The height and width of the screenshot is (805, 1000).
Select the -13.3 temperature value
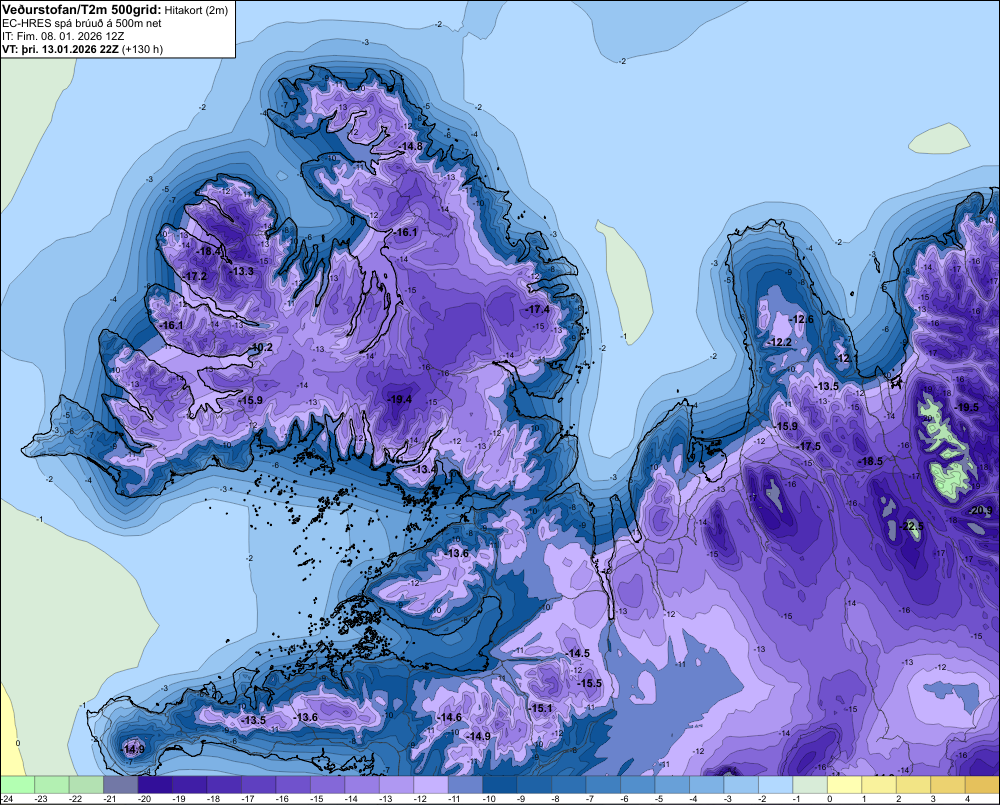coord(241,271)
